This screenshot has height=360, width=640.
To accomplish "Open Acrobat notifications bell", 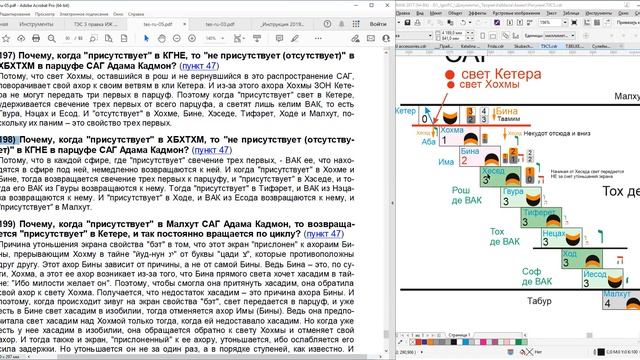I will tap(342, 24).
